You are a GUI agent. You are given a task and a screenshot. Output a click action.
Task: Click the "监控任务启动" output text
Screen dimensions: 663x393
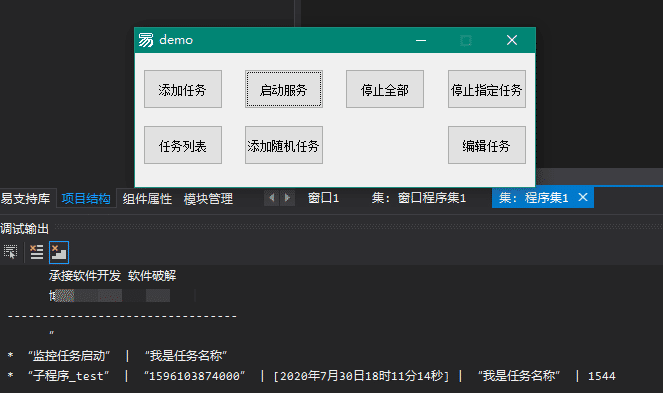coord(69,356)
